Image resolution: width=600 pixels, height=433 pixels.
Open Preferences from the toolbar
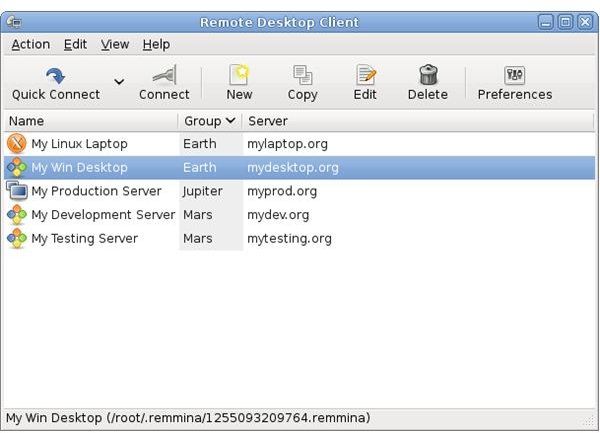click(x=515, y=83)
